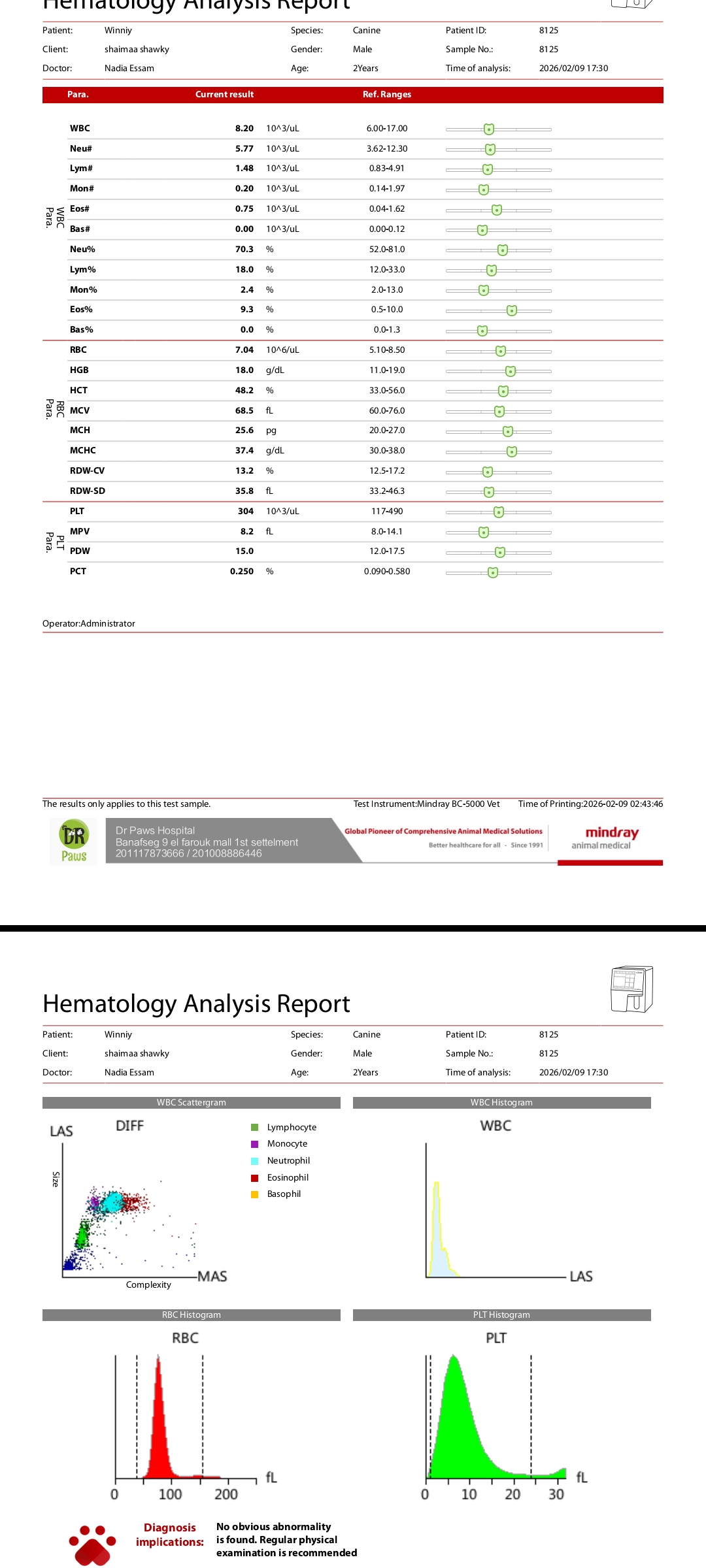The height and width of the screenshot is (1568, 706).
Task: Click the yellow Basophil legend swatch
Action: coord(255,1194)
